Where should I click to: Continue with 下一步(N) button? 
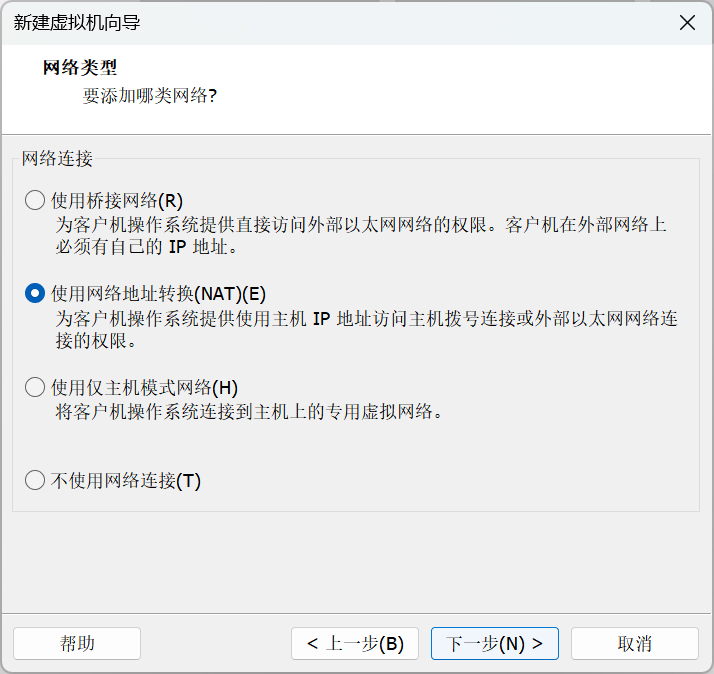tap(495, 643)
